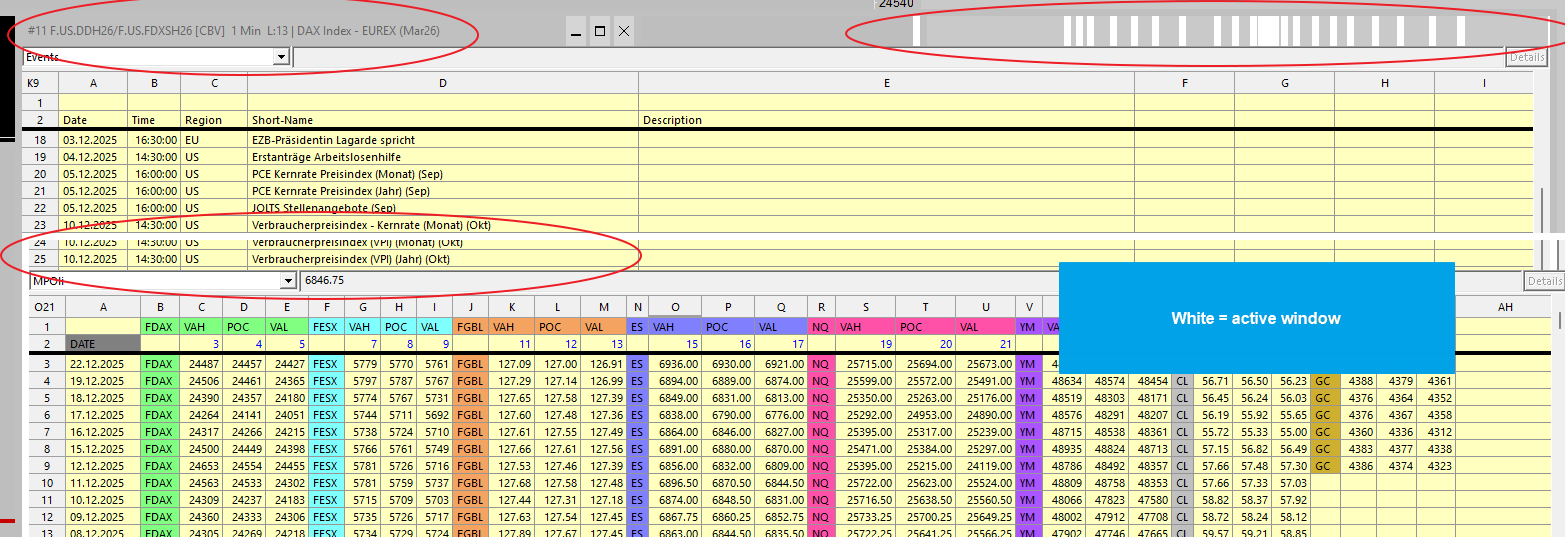Image resolution: width=1565 pixels, height=537 pixels.
Task: Close the DAX Index chart window
Action: click(624, 32)
